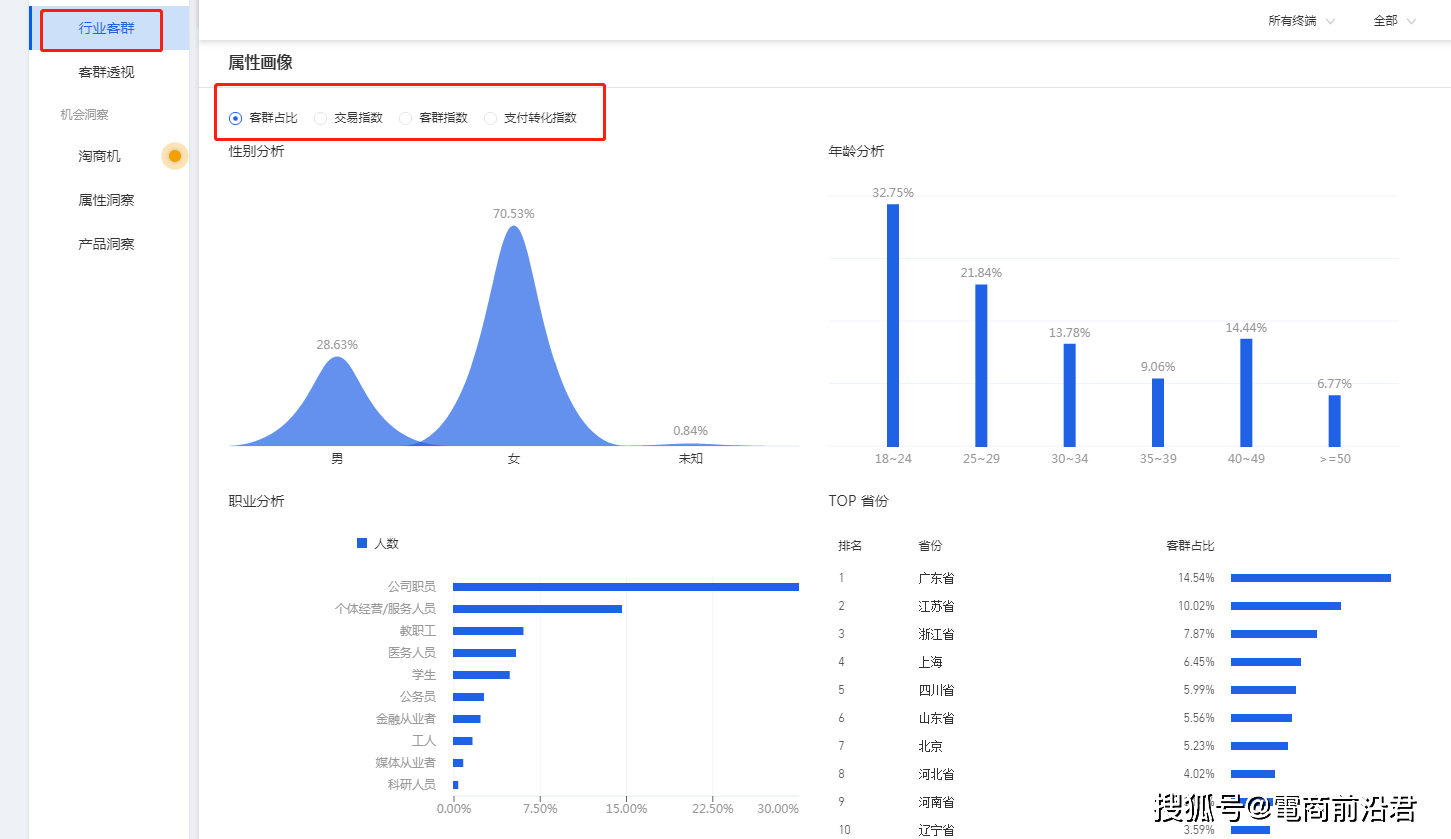
Task: Expand the 全部 dropdown filter
Action: click(1394, 21)
